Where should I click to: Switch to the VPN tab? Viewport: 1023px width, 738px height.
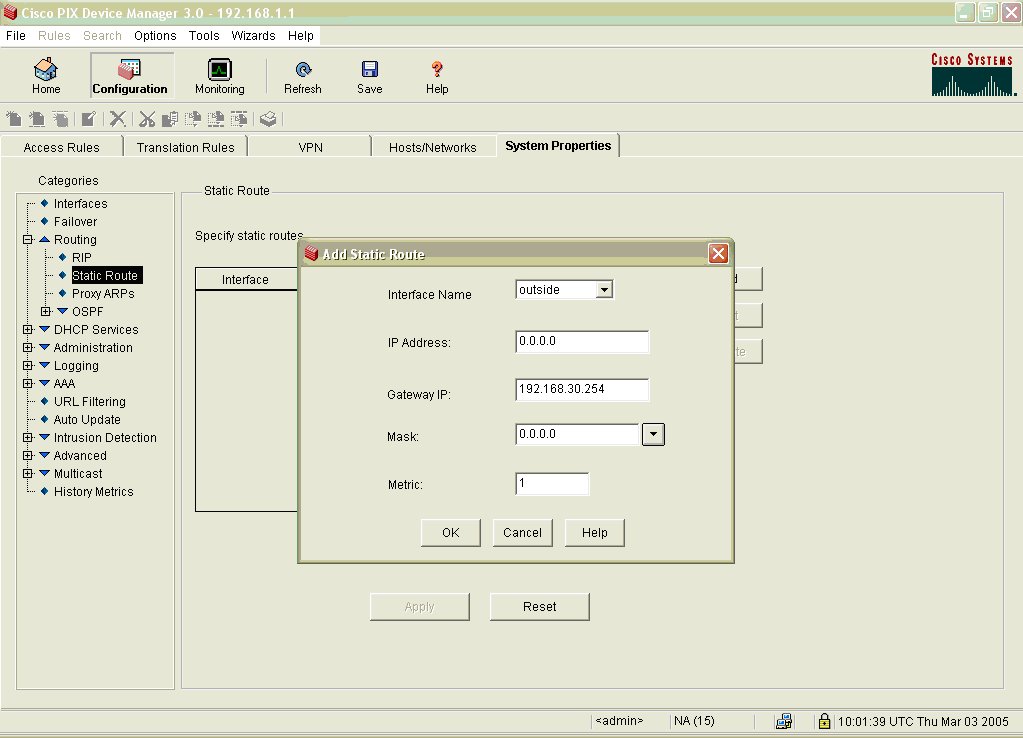[311, 147]
